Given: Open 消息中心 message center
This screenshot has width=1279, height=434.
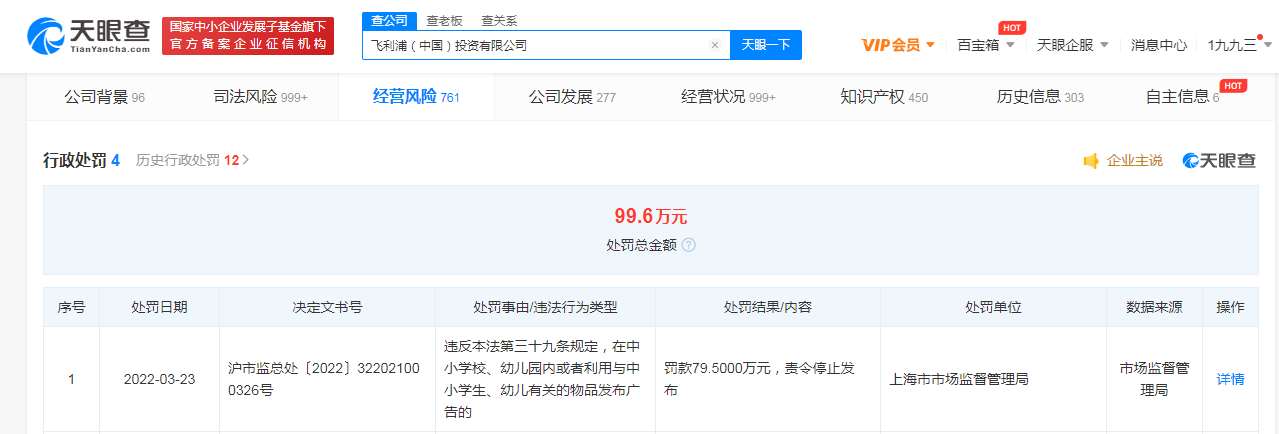Looking at the screenshot, I should point(1159,45).
